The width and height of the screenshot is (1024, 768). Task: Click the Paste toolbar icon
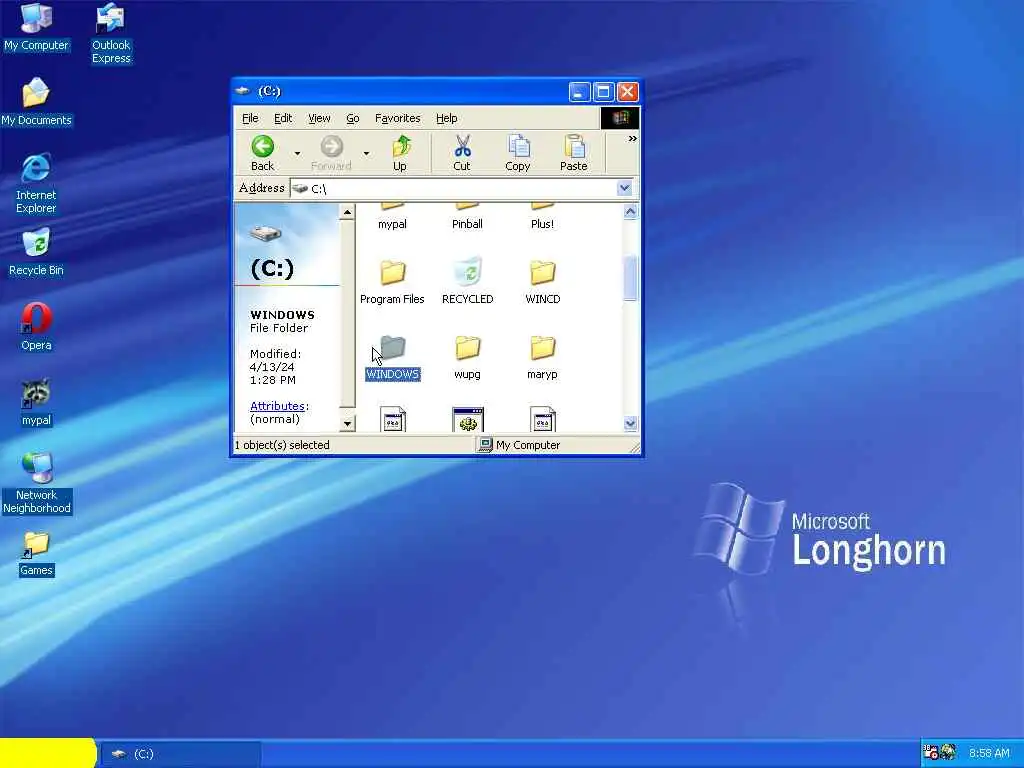pos(573,153)
